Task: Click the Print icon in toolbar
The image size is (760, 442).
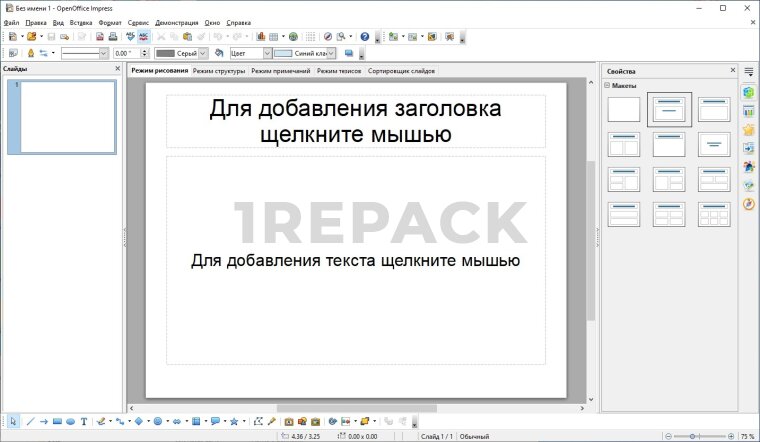Action: (x=112, y=37)
